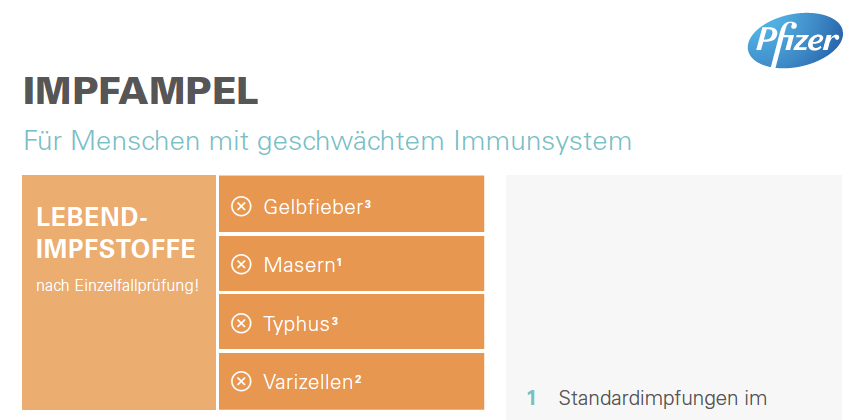Select the Masern vaccine label
Viewport: 862px width, 420px height.
(299, 266)
